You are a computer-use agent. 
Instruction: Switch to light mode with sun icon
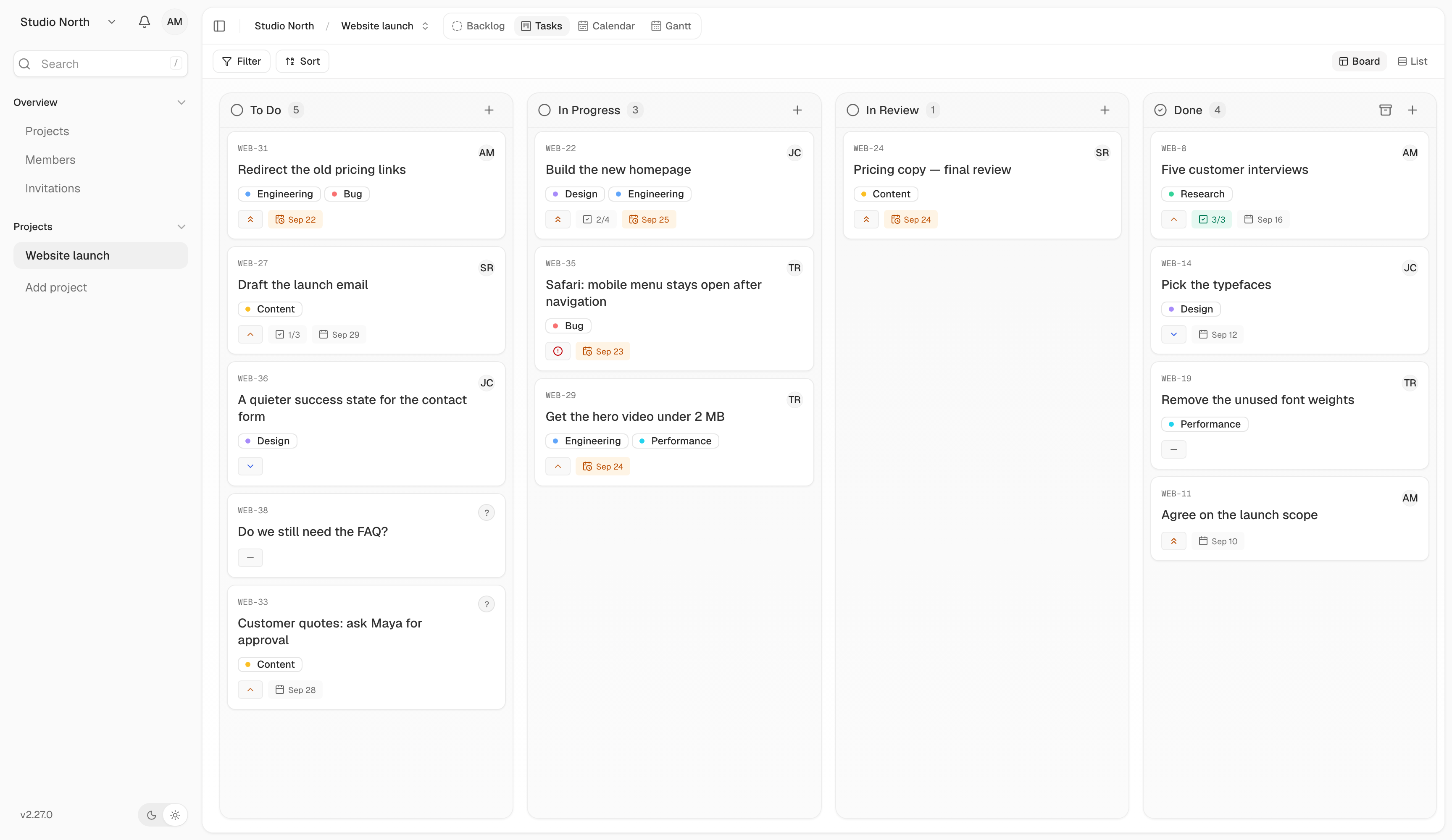[x=175, y=815]
